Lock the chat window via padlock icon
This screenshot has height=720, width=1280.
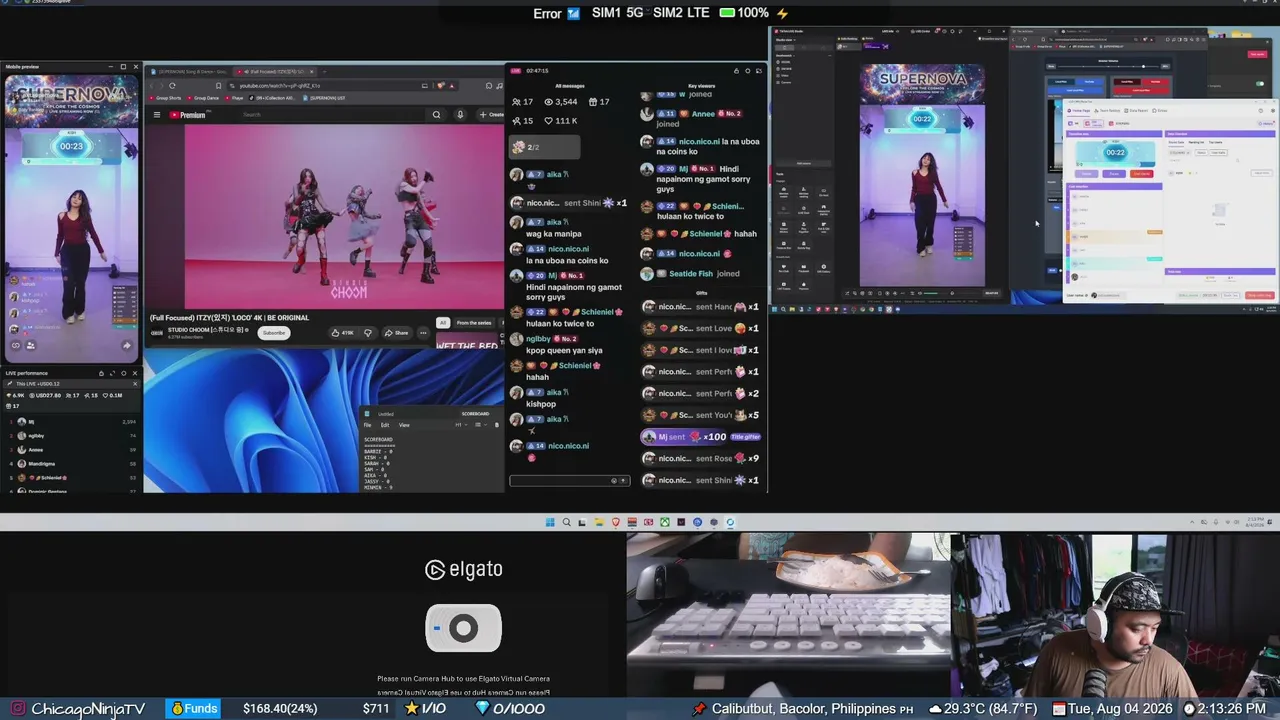point(736,71)
